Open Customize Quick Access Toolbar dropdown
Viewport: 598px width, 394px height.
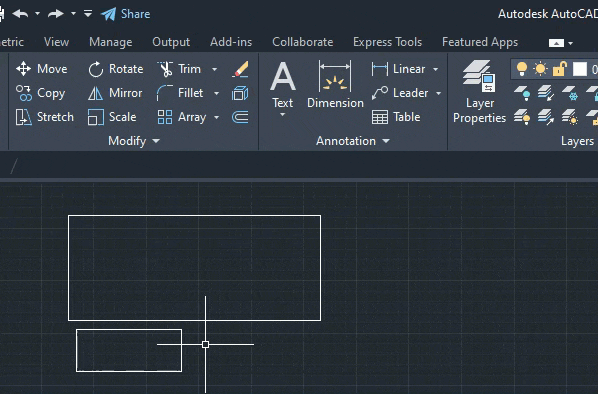[88, 14]
